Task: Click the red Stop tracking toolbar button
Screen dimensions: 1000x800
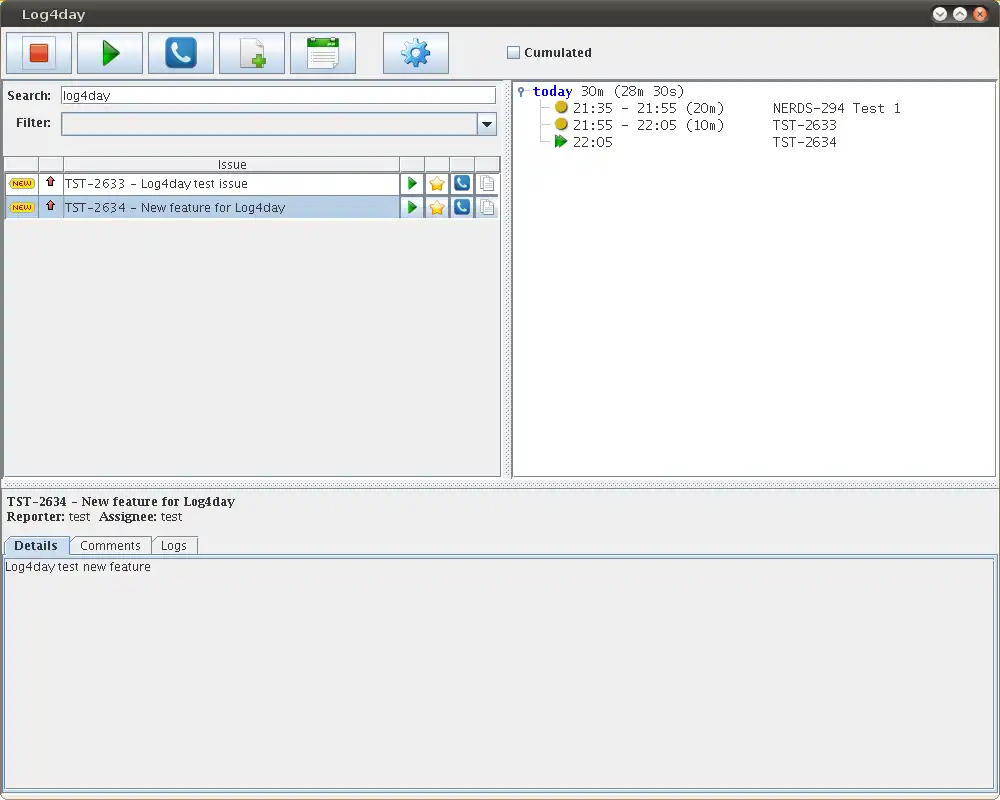Action: pyautogui.click(x=39, y=53)
